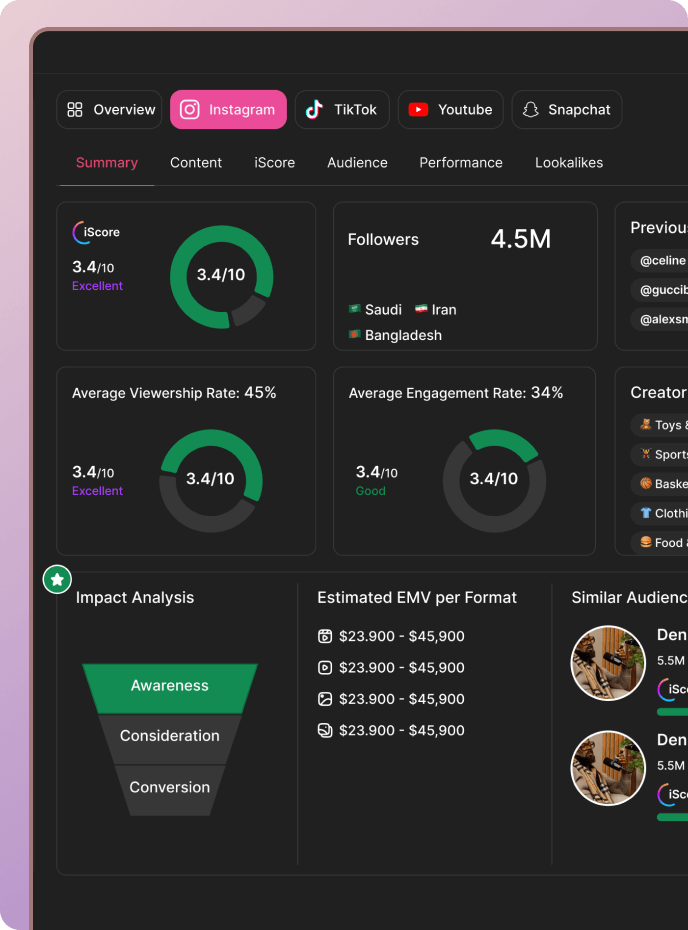Click the basketball category icon
The image size is (688, 930).
pos(646,483)
